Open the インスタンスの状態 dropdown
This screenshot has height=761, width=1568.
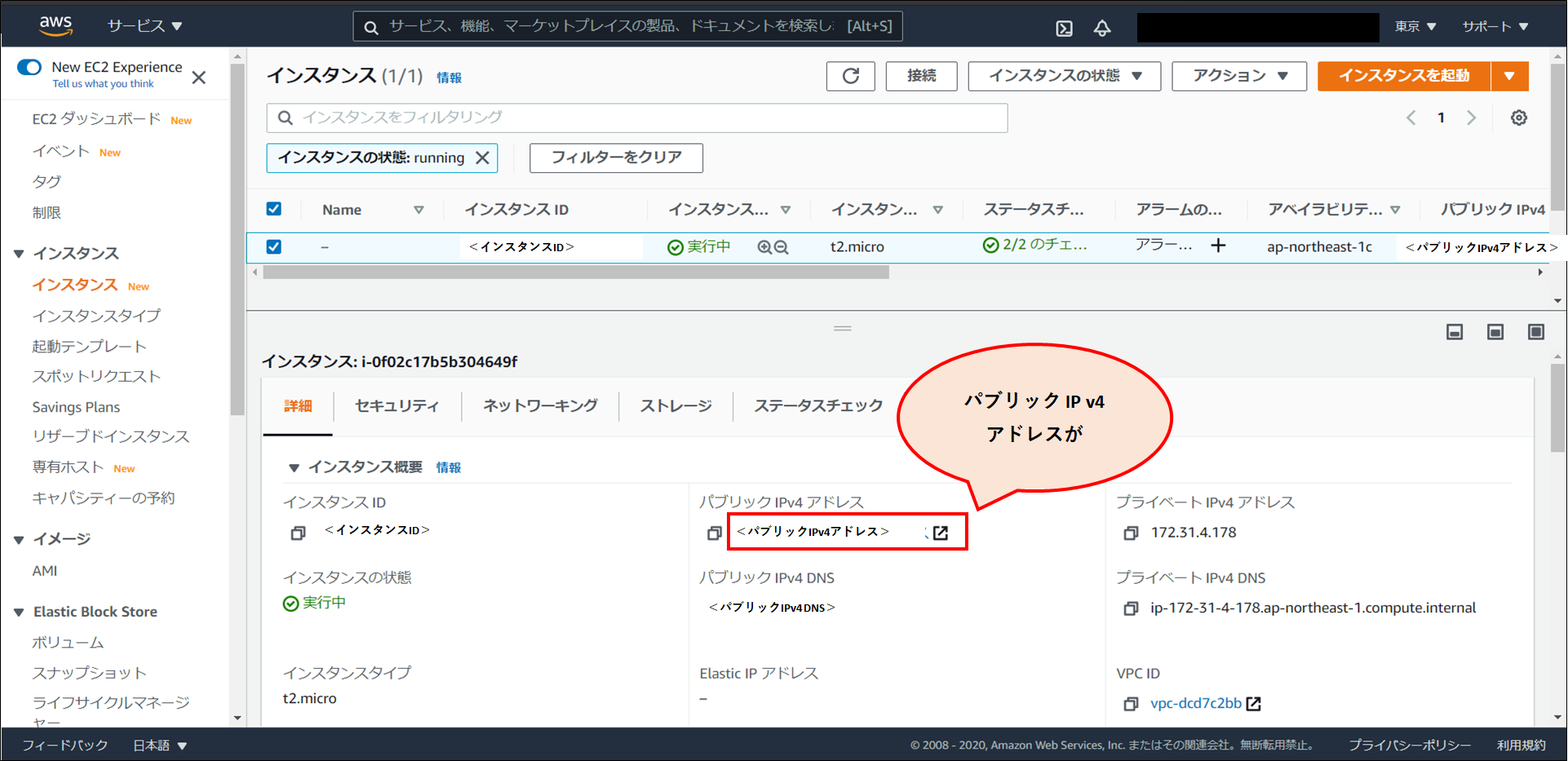[x=1065, y=76]
